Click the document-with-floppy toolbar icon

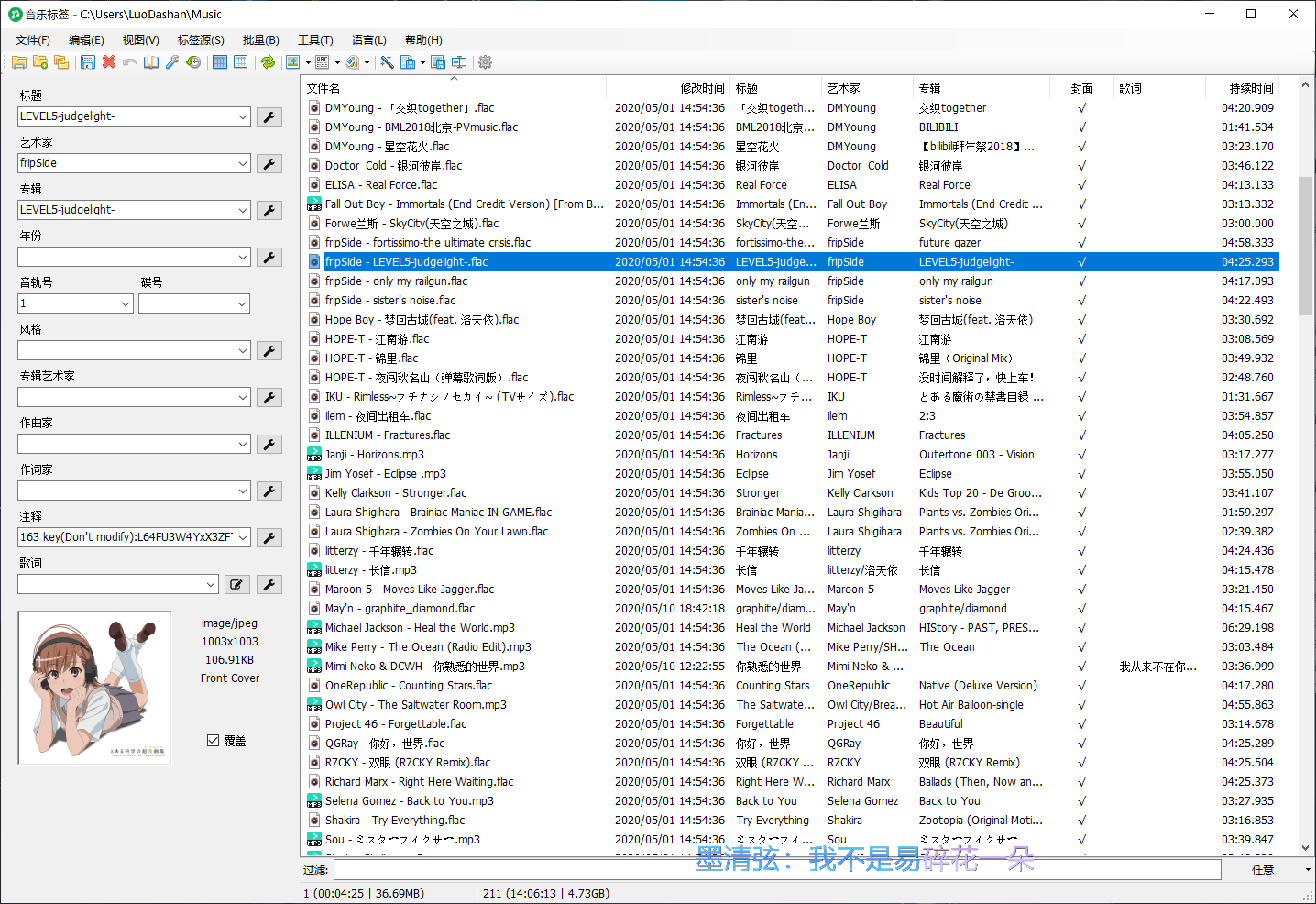408,62
